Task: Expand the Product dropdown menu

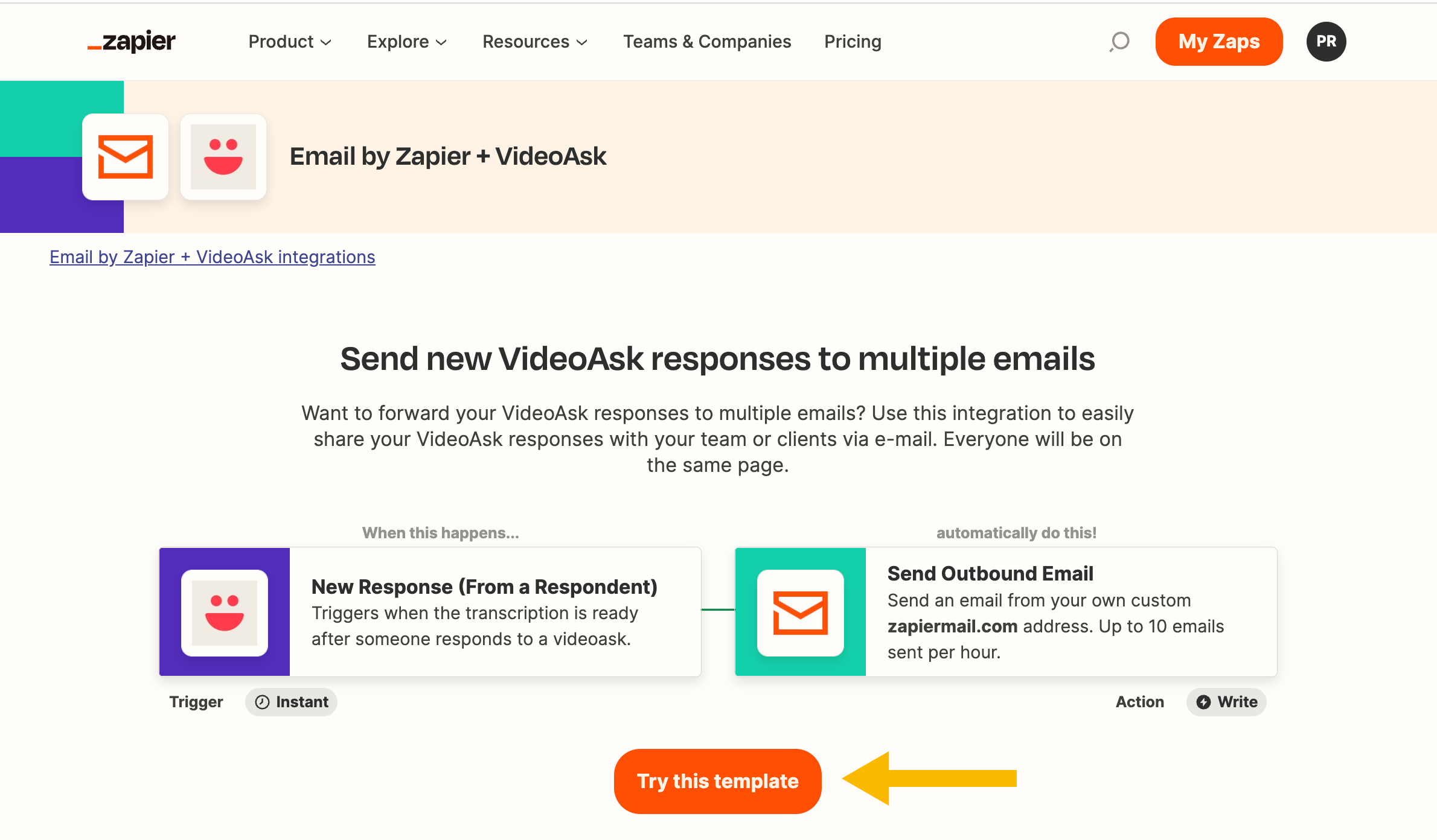Action: click(290, 42)
